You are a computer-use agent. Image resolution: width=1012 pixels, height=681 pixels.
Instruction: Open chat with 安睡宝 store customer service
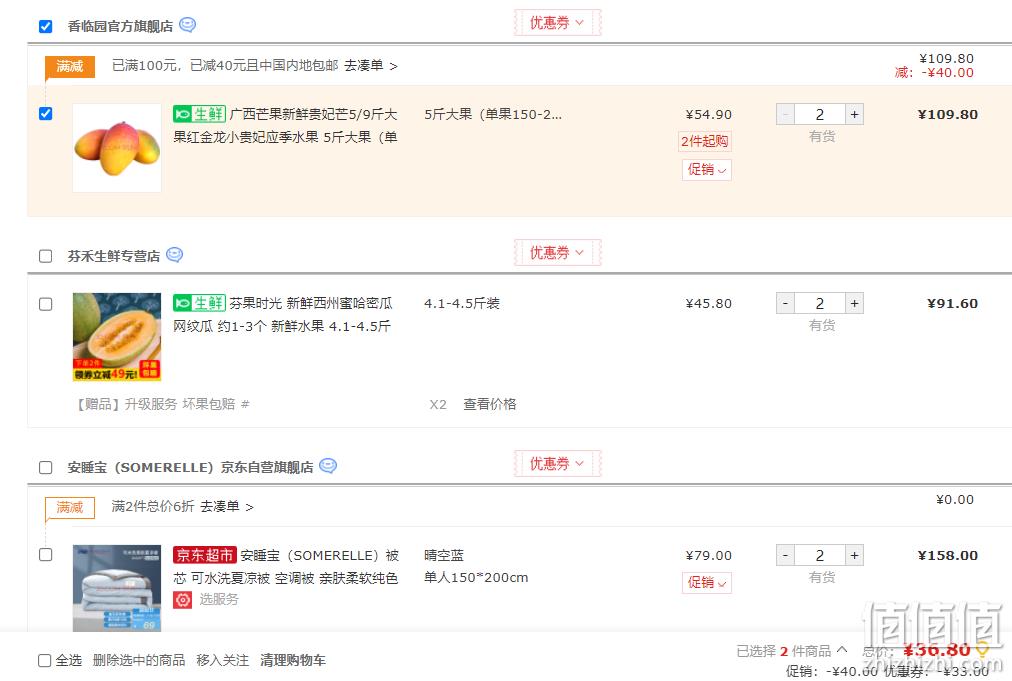click(328, 466)
